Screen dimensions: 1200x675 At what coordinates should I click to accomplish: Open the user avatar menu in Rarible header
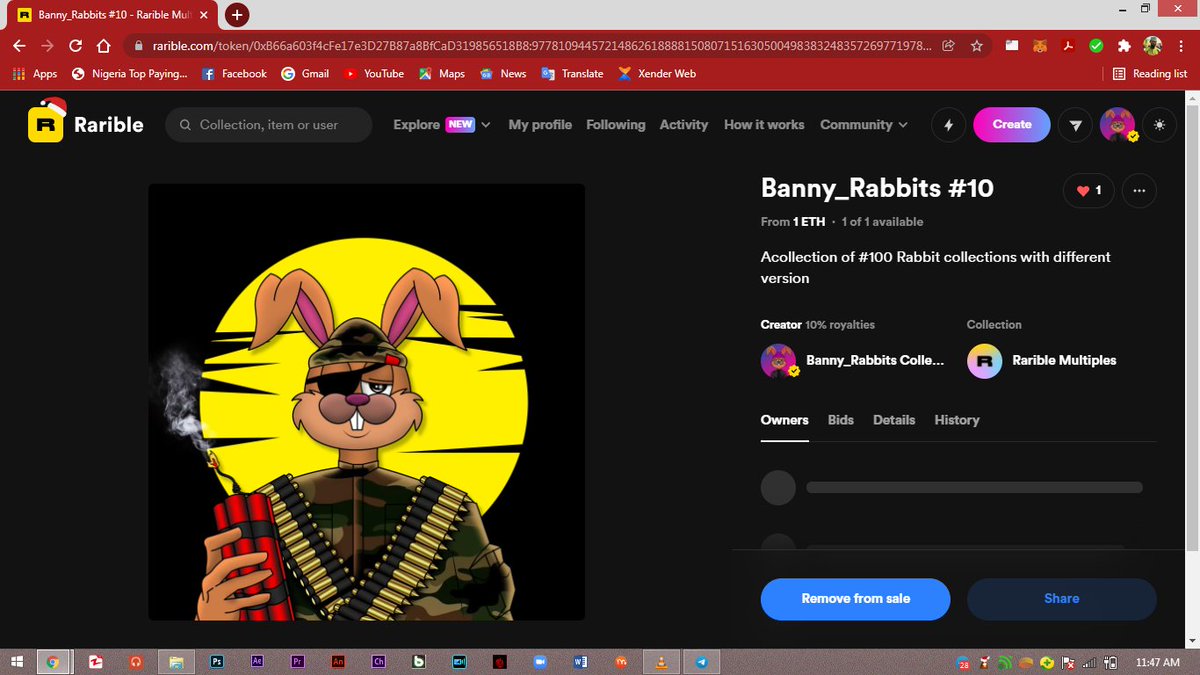[x=1118, y=125]
